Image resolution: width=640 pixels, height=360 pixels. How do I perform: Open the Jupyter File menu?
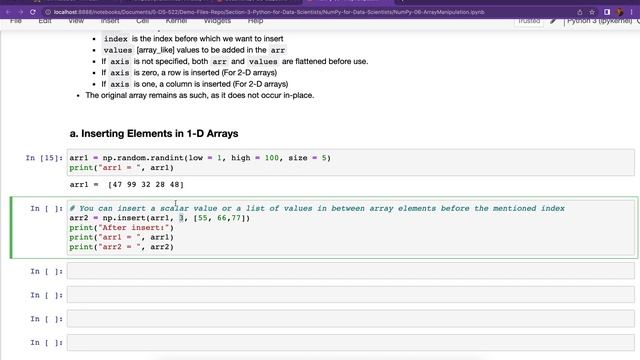coord(16,21)
